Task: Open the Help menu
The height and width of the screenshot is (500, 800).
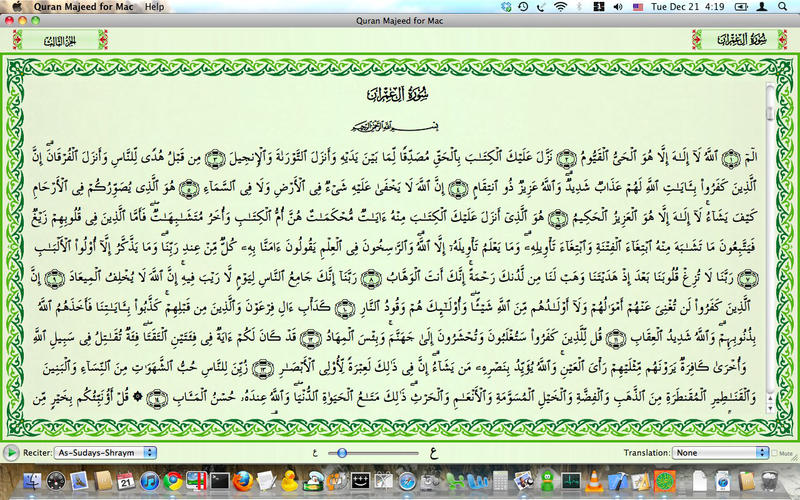Action: click(155, 7)
